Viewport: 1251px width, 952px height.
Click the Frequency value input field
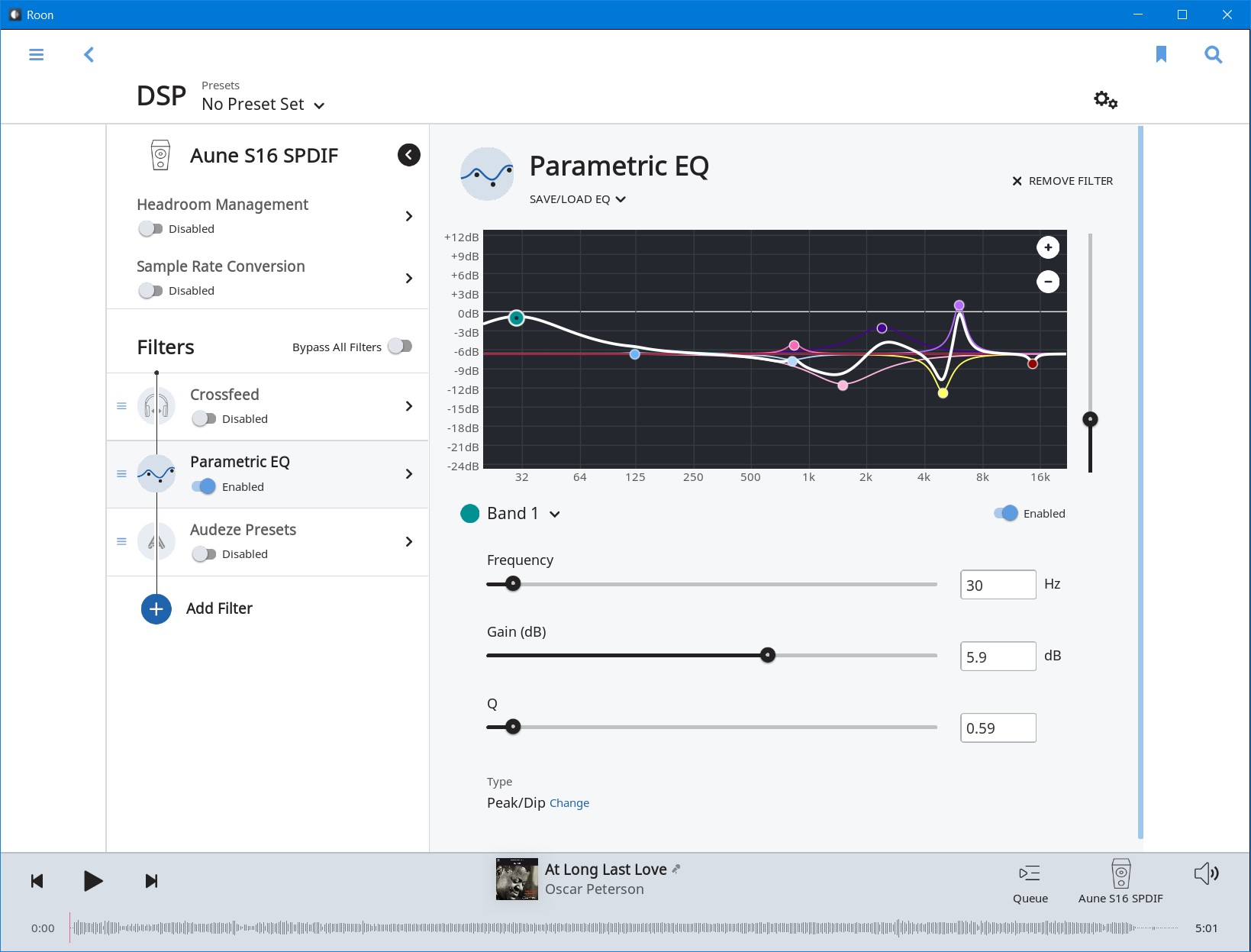coord(998,585)
